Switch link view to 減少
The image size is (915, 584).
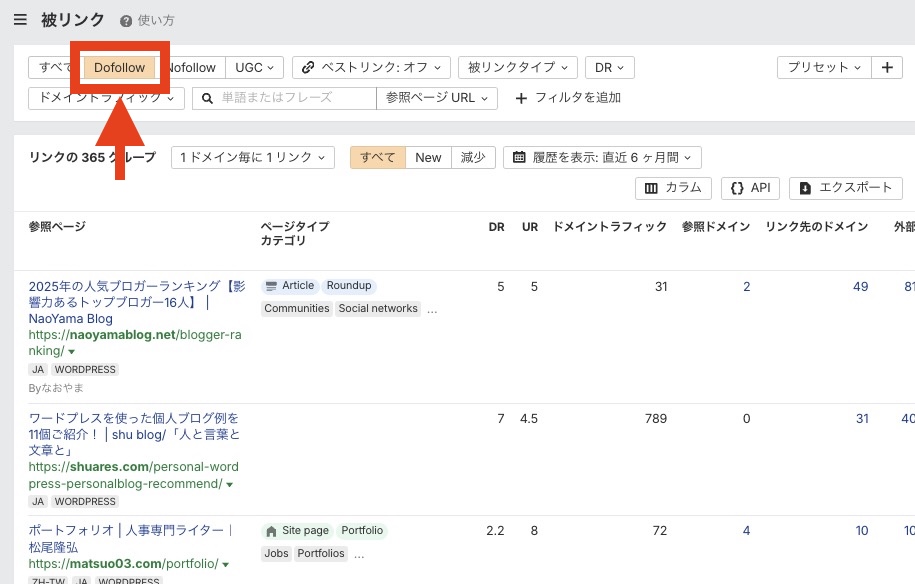[x=471, y=157]
